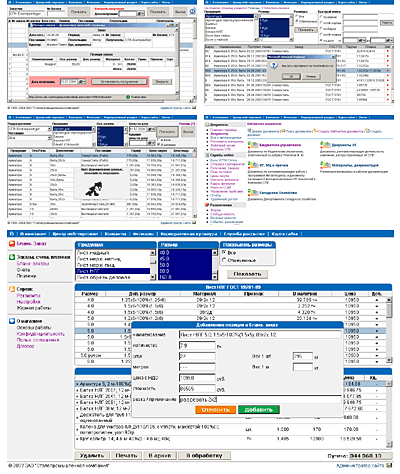Click the Закрыть button beside the pink bar

[x=162, y=82]
